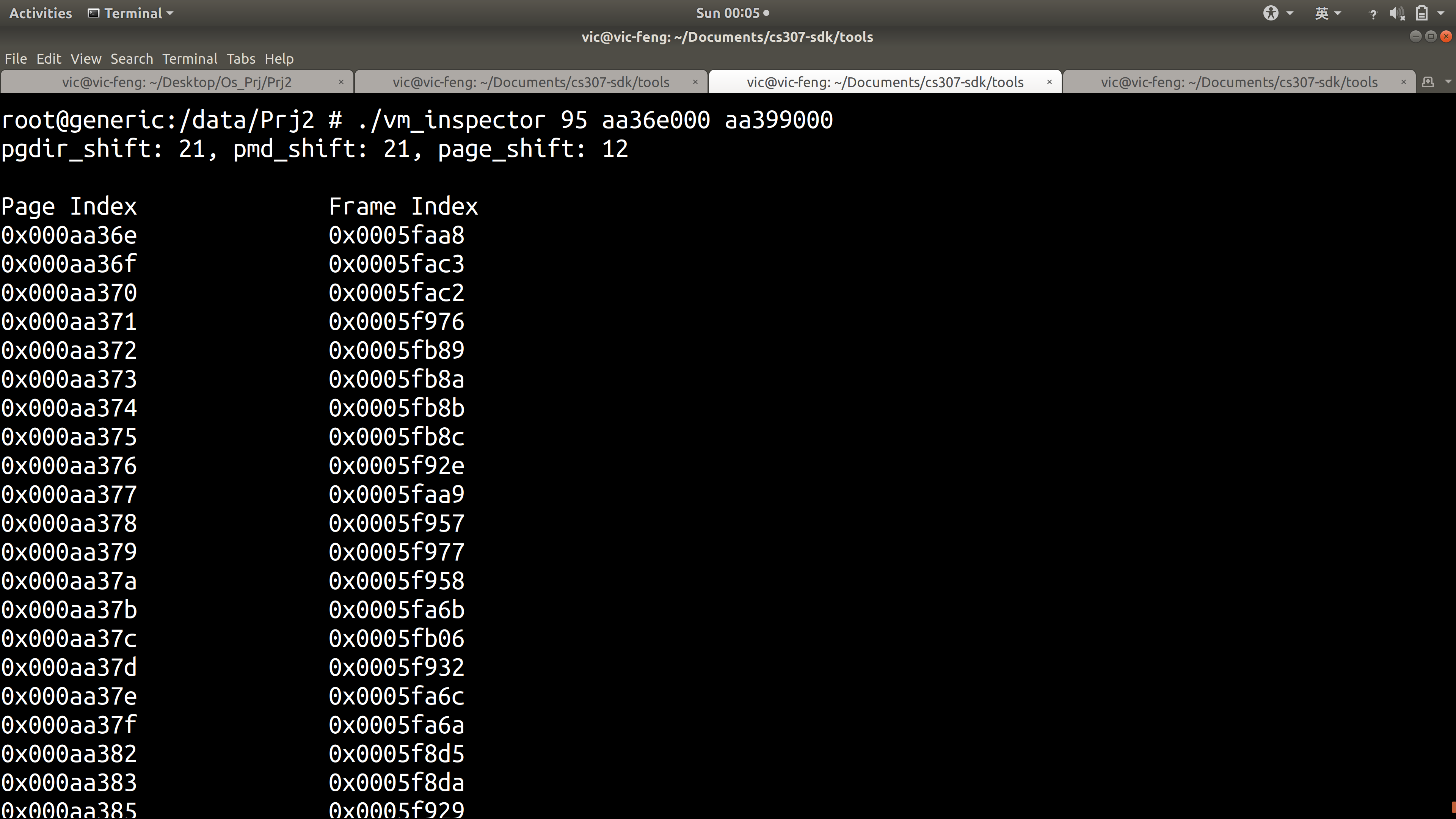Click frame index 0x0005fb8a
The height and width of the screenshot is (819, 1456).
[397, 379]
